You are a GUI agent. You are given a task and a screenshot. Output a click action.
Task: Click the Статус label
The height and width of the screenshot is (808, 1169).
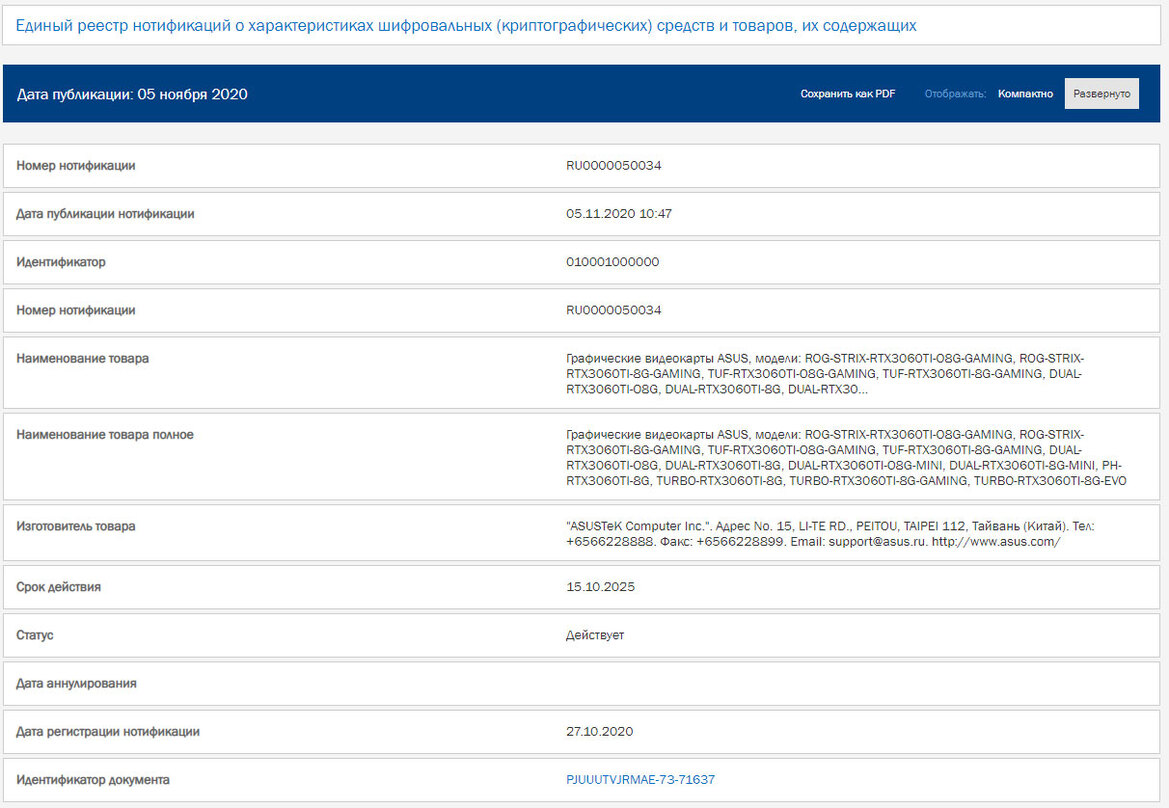[x=35, y=636]
